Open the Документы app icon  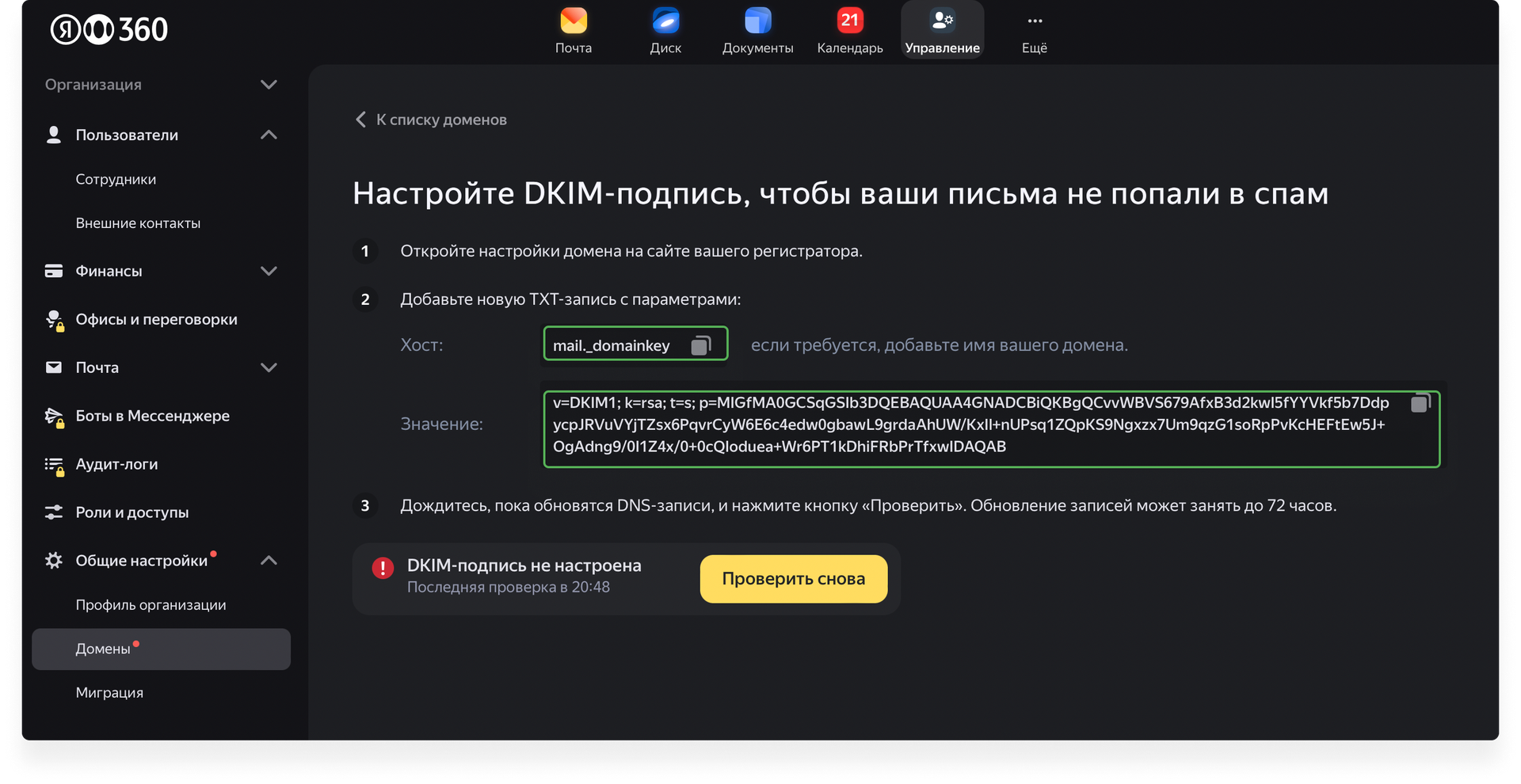[757, 22]
